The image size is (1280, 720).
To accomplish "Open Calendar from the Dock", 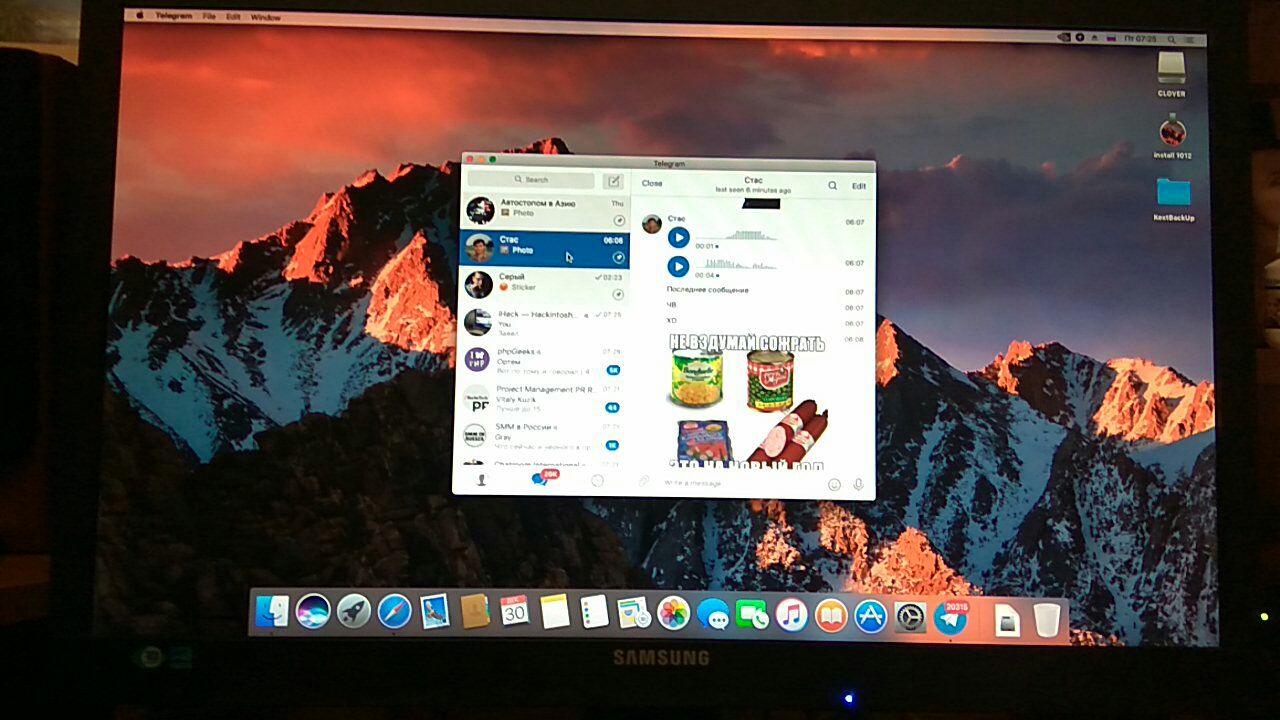I will pos(514,611).
